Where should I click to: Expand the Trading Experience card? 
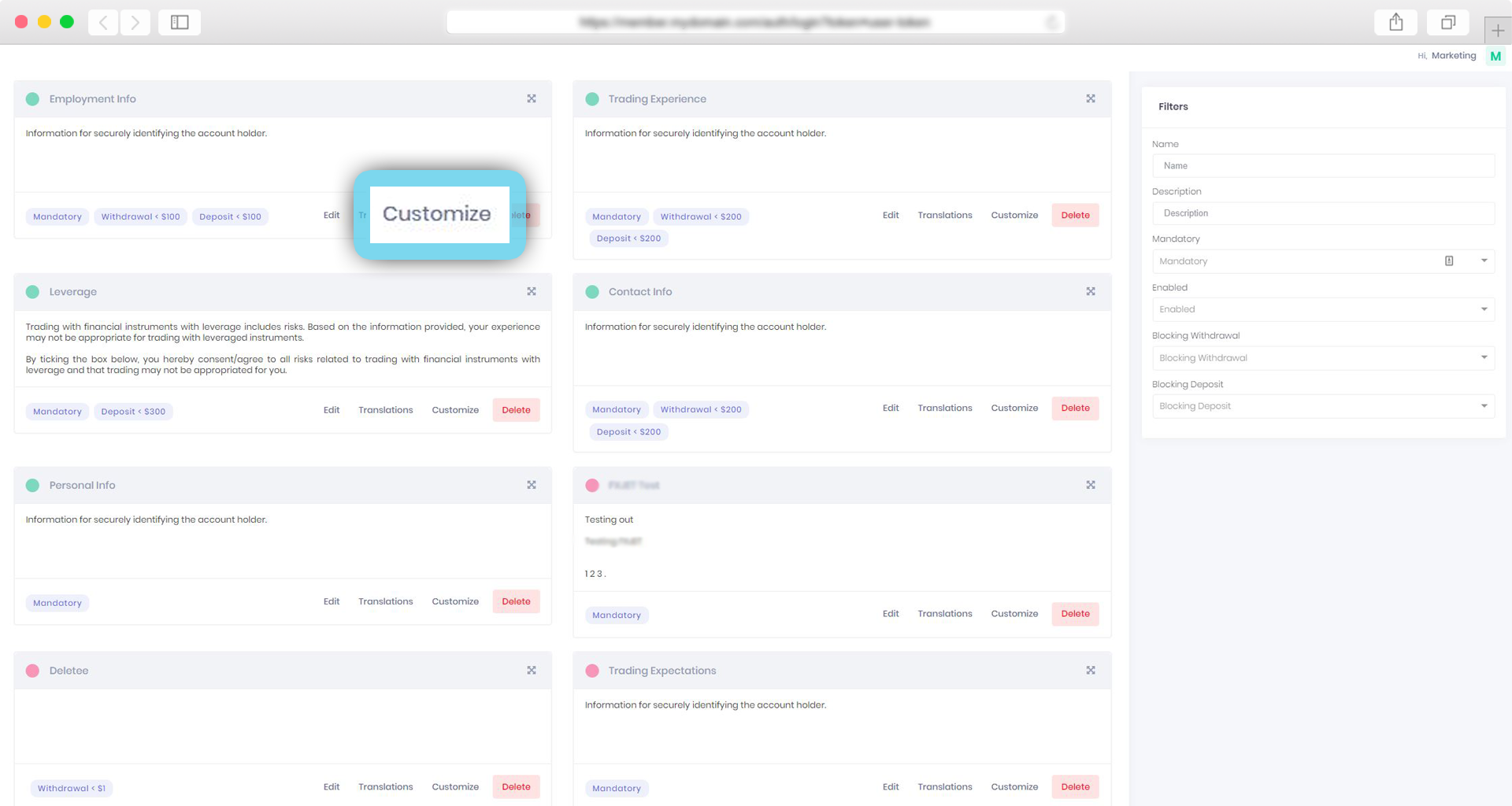1091,99
